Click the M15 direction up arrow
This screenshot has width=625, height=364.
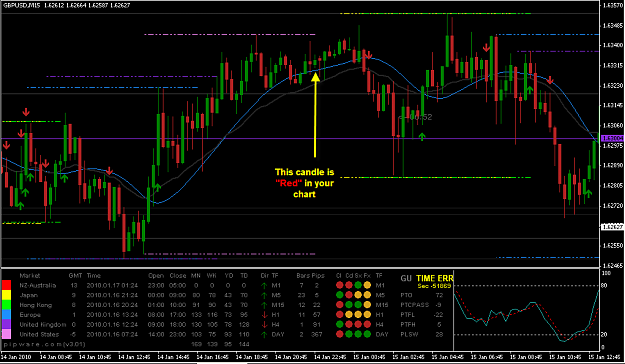tap(264, 305)
